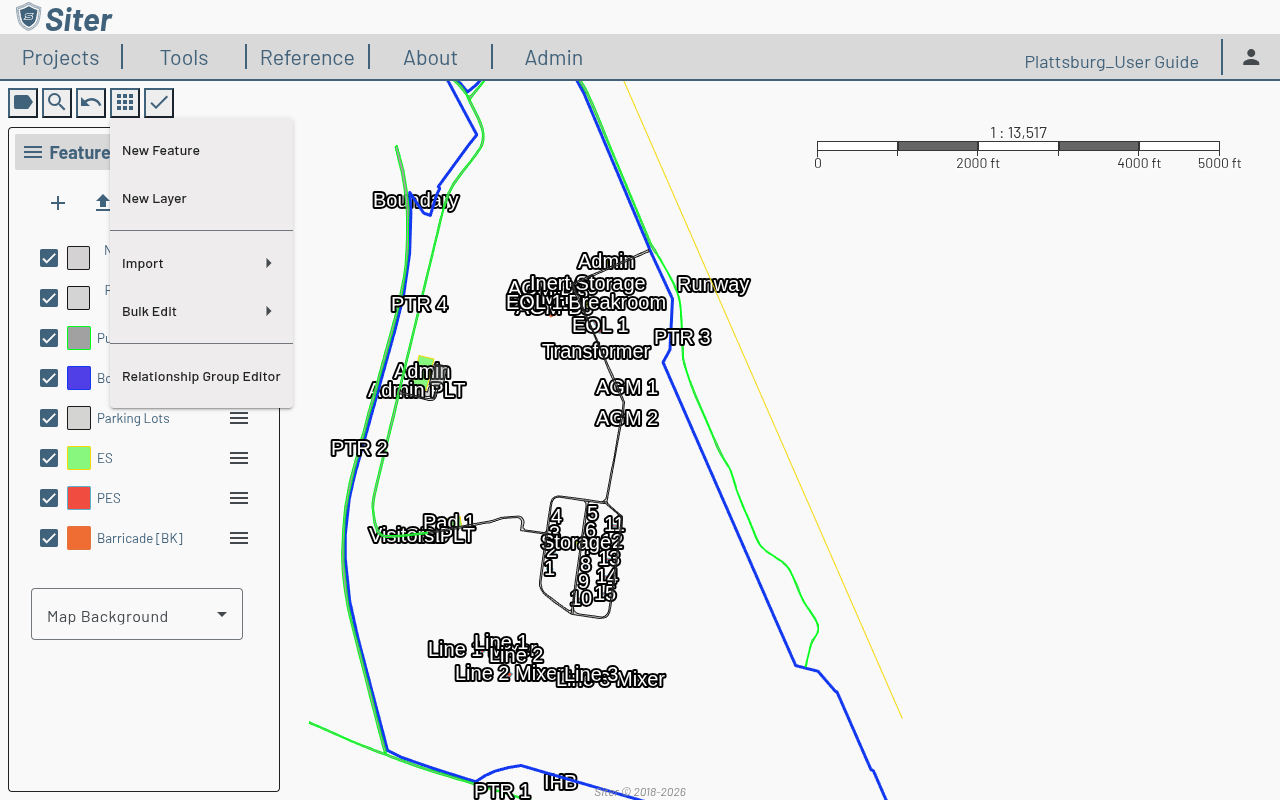
Task: Toggle the gray-swatch third layer checkbox
Action: point(49,338)
